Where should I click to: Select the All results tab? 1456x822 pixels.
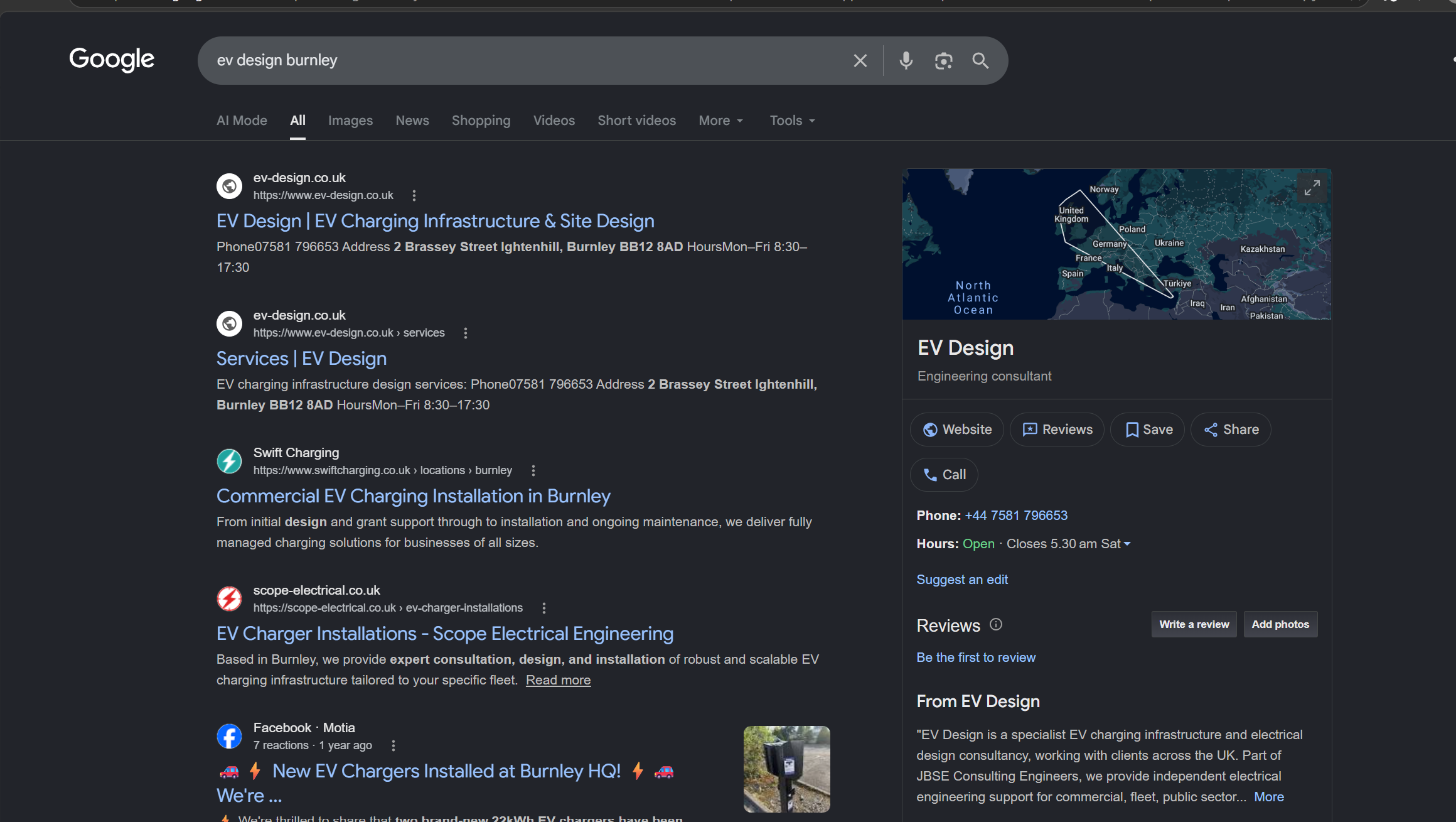point(297,121)
